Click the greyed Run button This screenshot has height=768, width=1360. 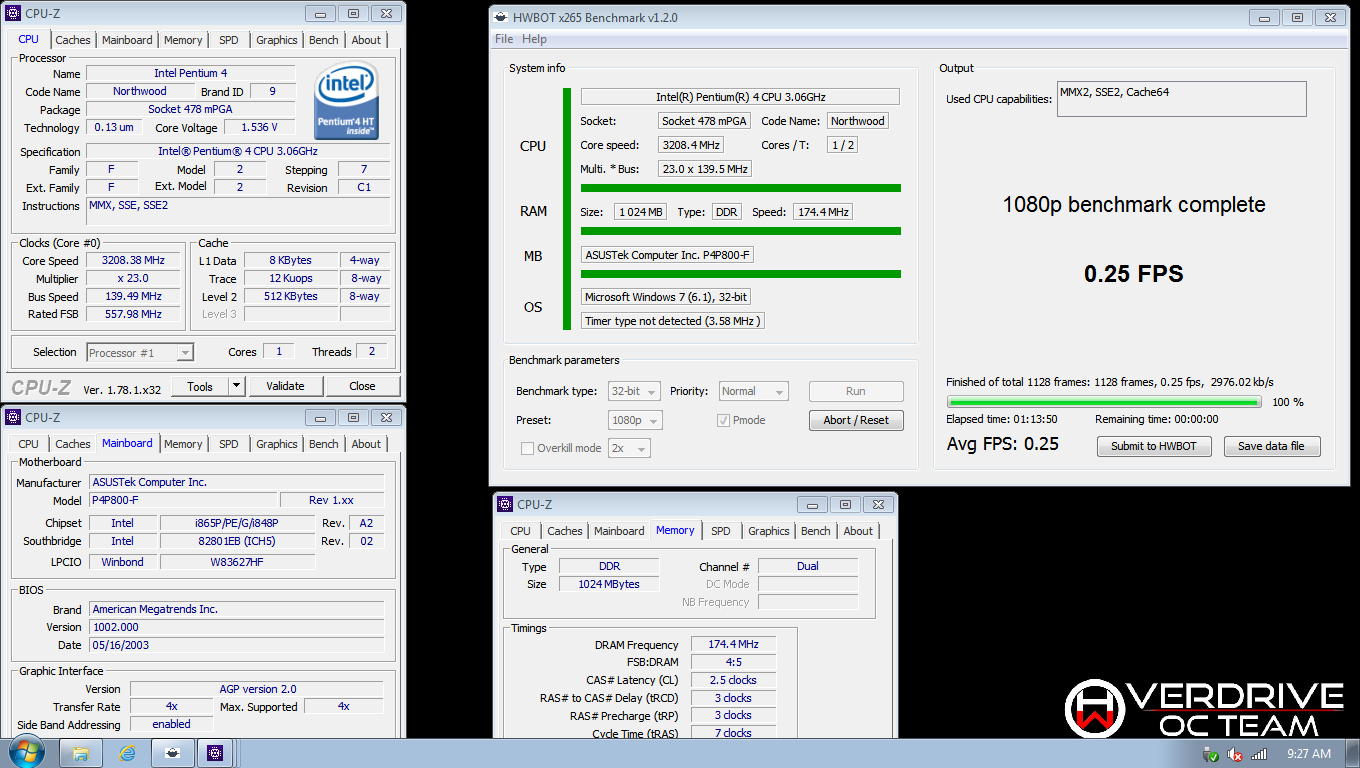coord(856,391)
